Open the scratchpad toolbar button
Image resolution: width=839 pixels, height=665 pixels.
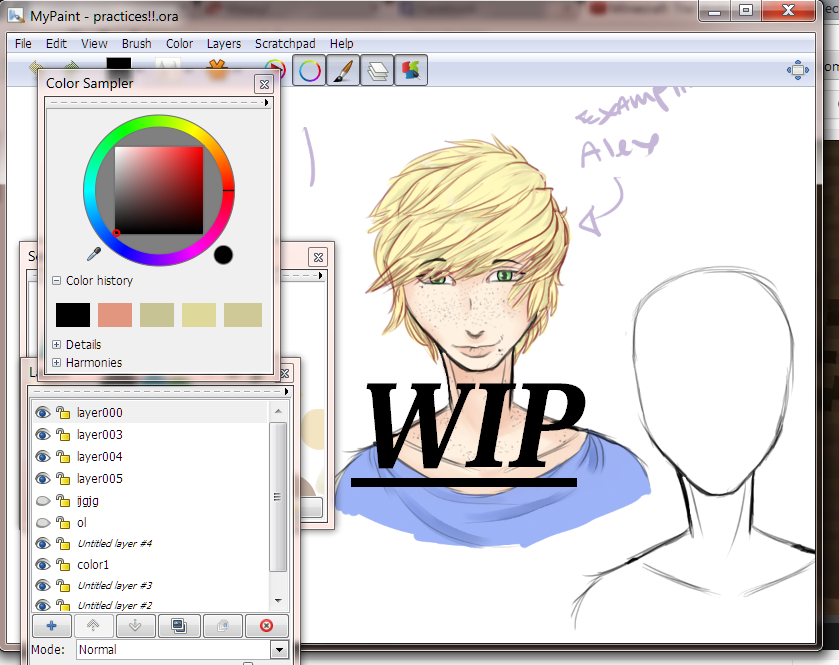click(x=410, y=71)
